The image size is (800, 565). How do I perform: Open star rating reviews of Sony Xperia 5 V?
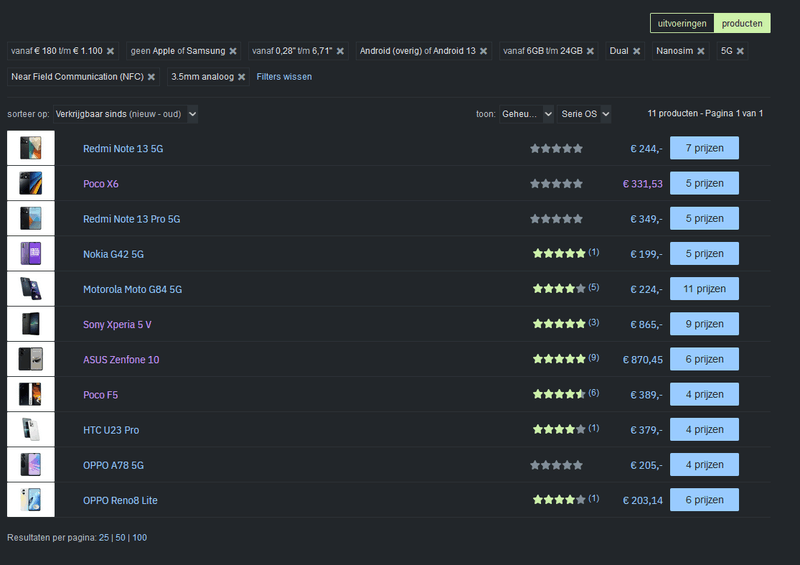[566, 324]
